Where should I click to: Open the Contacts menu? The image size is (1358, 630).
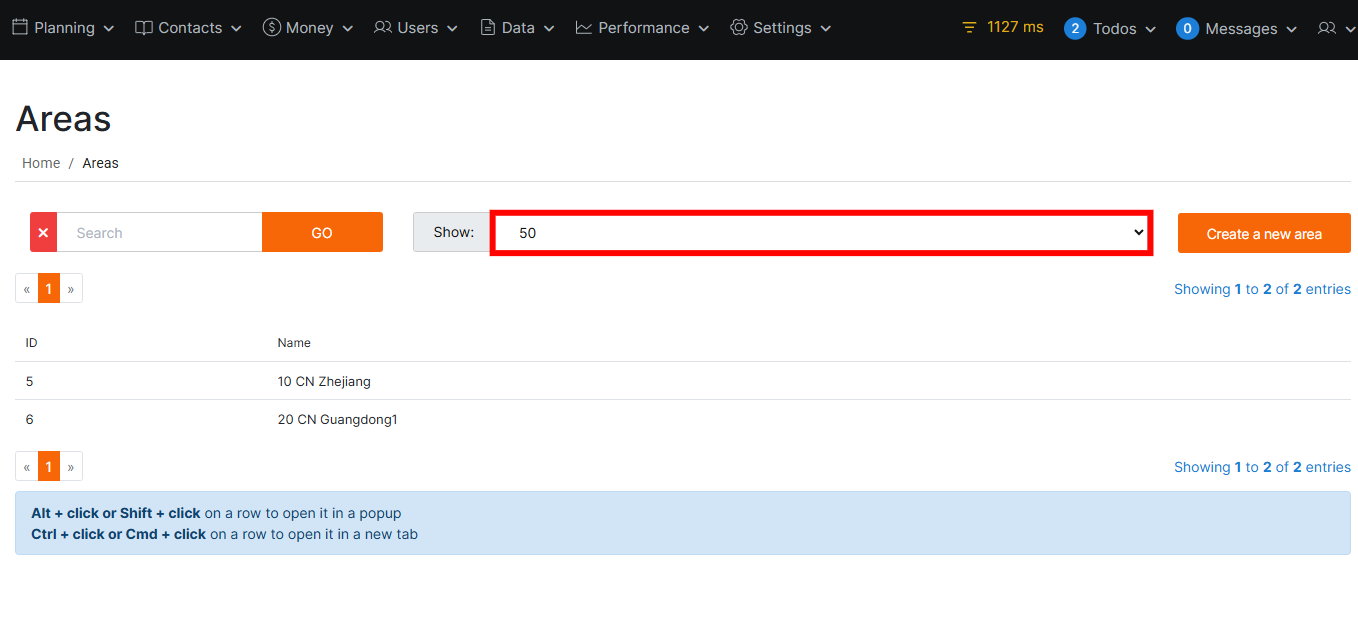click(x=188, y=28)
